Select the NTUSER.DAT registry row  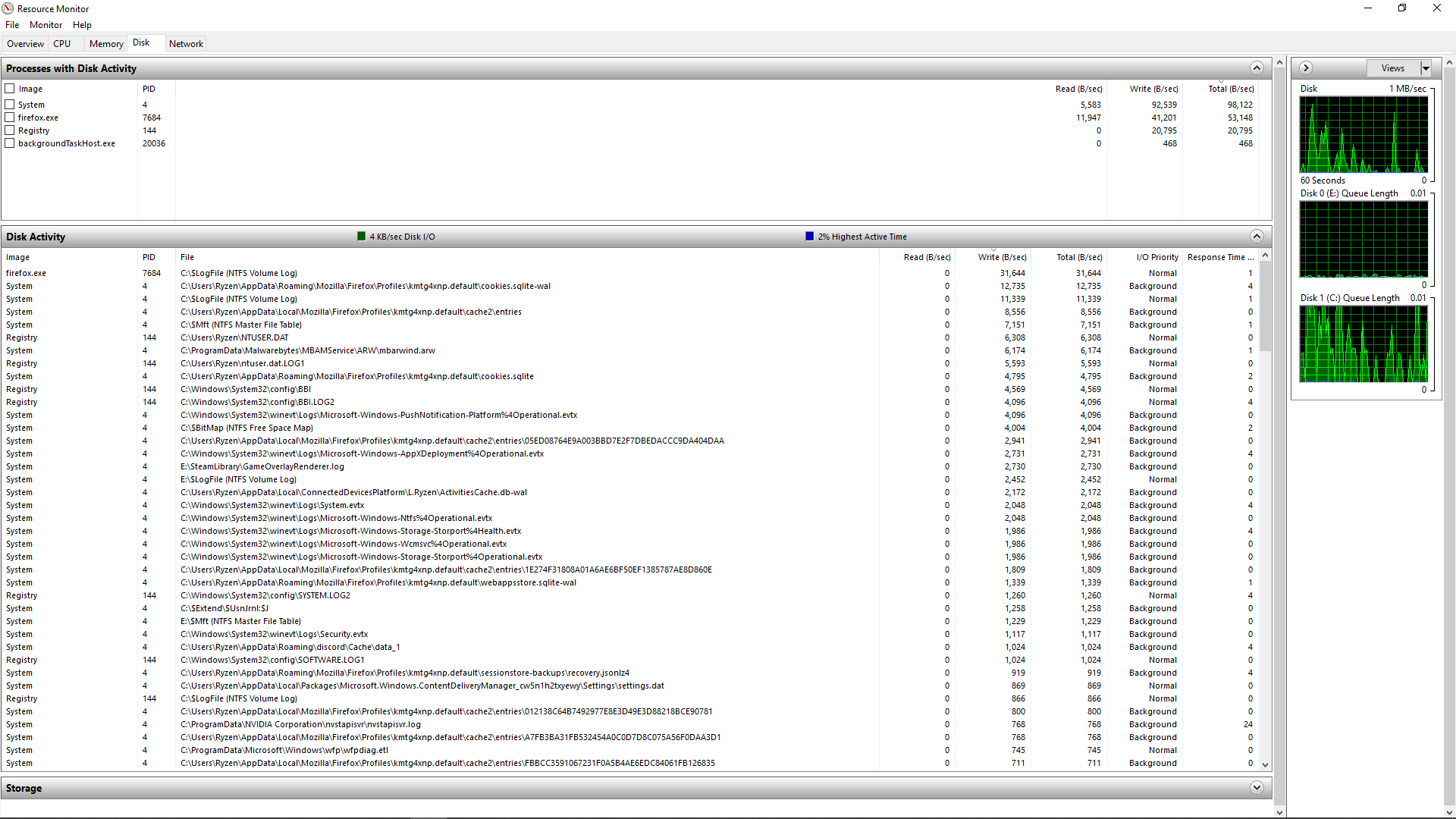[x=629, y=337]
